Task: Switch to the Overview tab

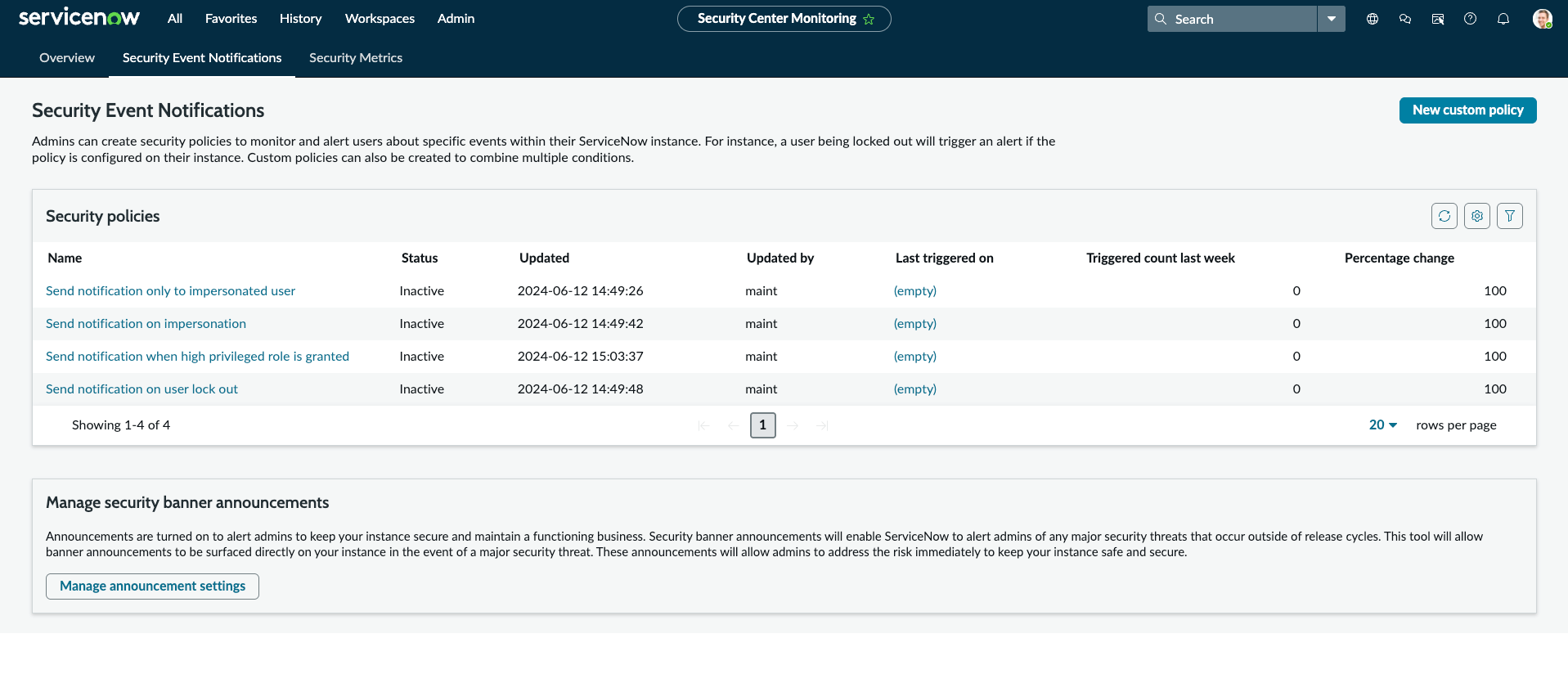Action: (x=67, y=58)
